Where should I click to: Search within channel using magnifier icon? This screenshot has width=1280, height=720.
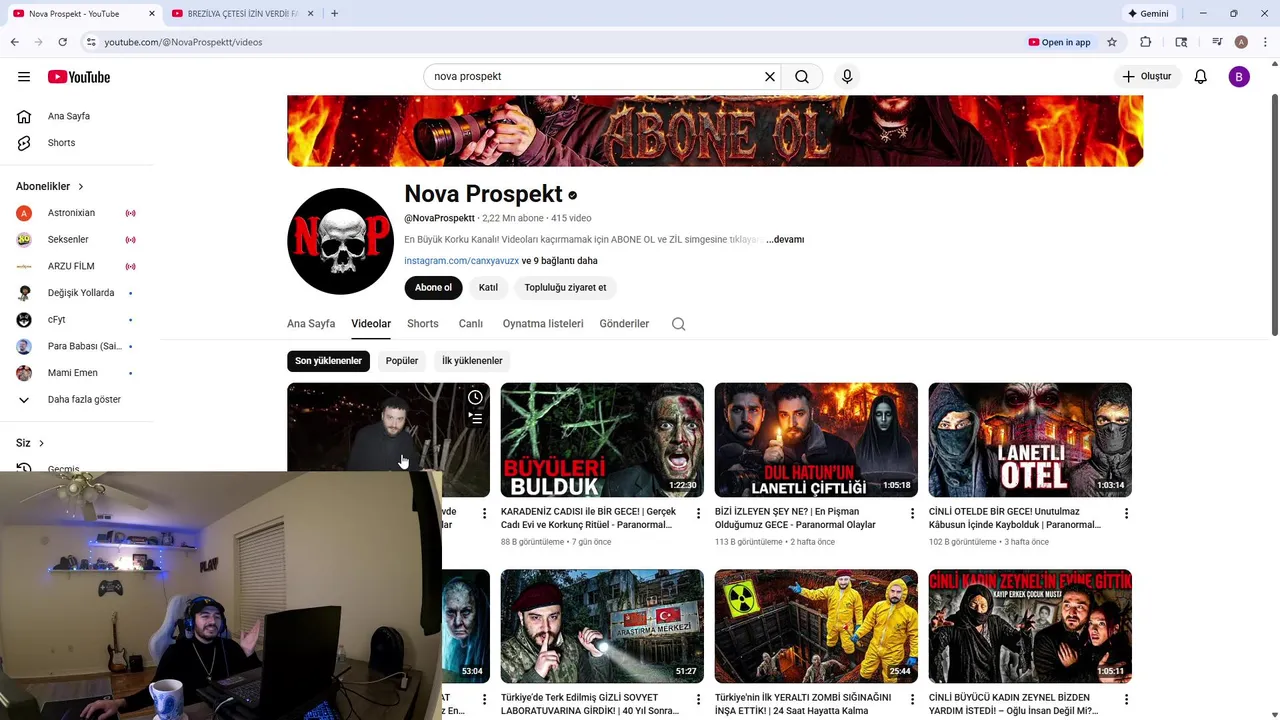tap(678, 324)
